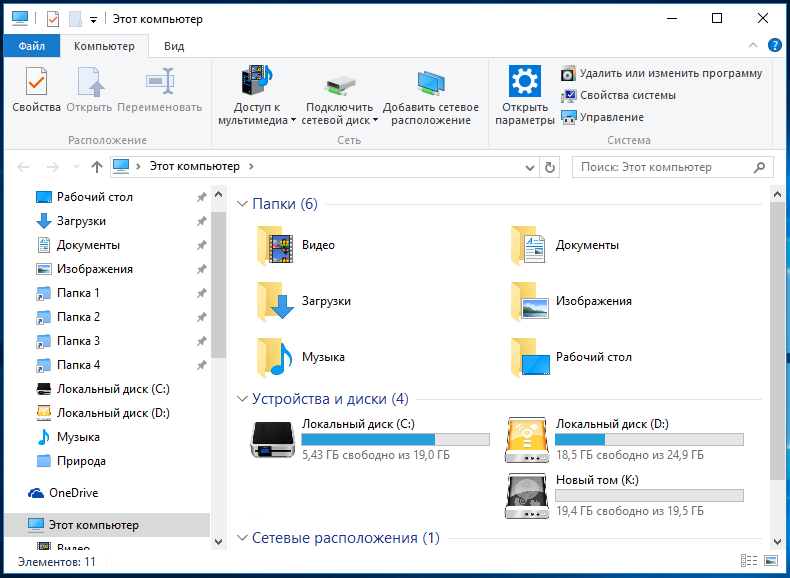Select the Новый том (K:) drive icon
This screenshot has width=790, height=578.
click(526, 495)
